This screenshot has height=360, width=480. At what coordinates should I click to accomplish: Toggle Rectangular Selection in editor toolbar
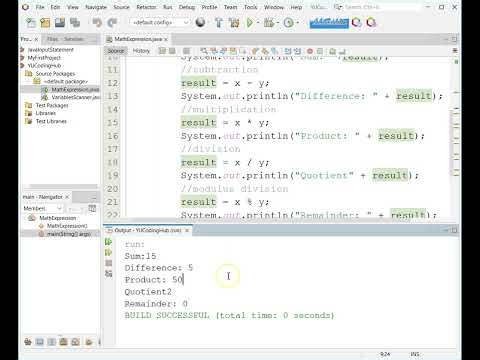click(x=243, y=51)
